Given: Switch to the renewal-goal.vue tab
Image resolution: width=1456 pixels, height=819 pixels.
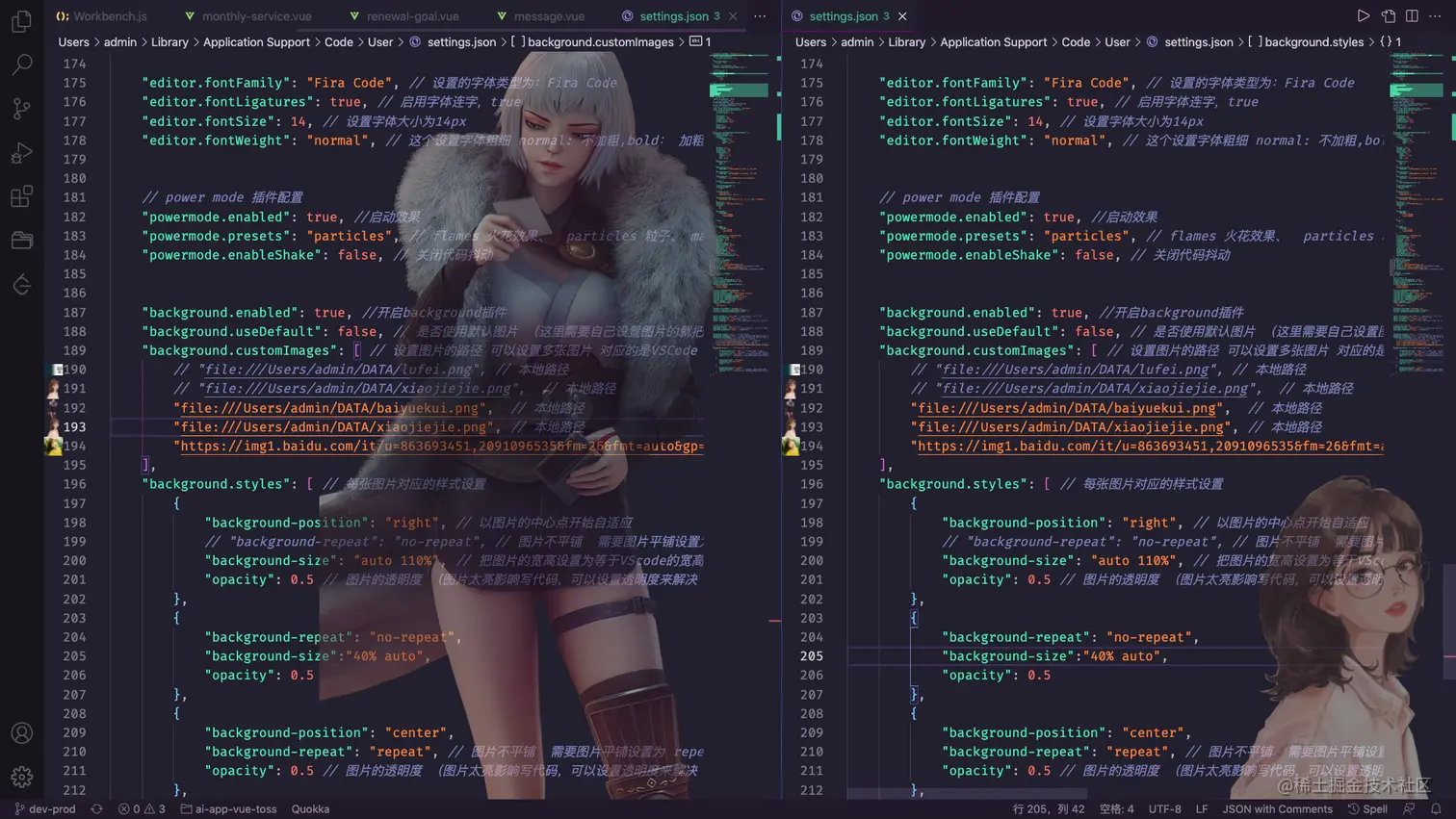Looking at the screenshot, I should 403,16.
